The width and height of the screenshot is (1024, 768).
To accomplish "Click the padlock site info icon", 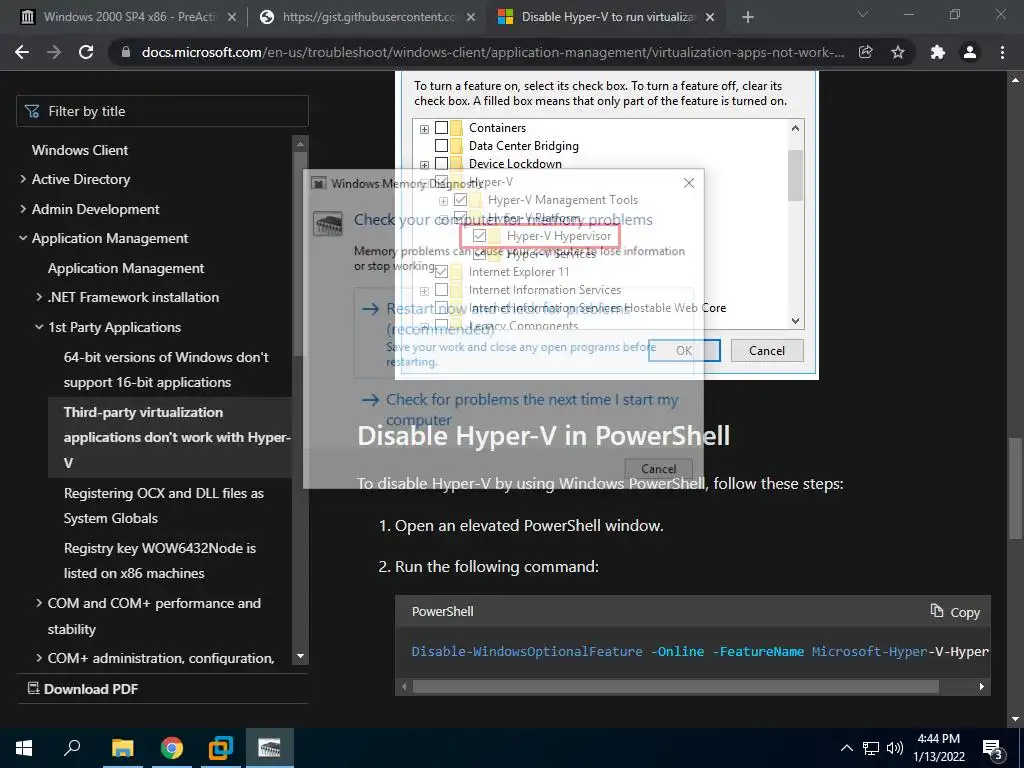I will click(x=126, y=52).
